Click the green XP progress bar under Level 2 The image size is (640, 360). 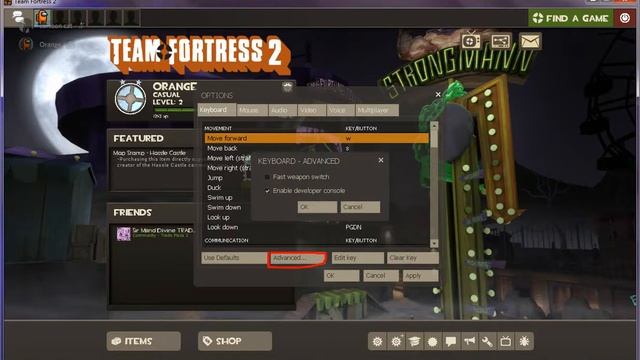pos(174,110)
